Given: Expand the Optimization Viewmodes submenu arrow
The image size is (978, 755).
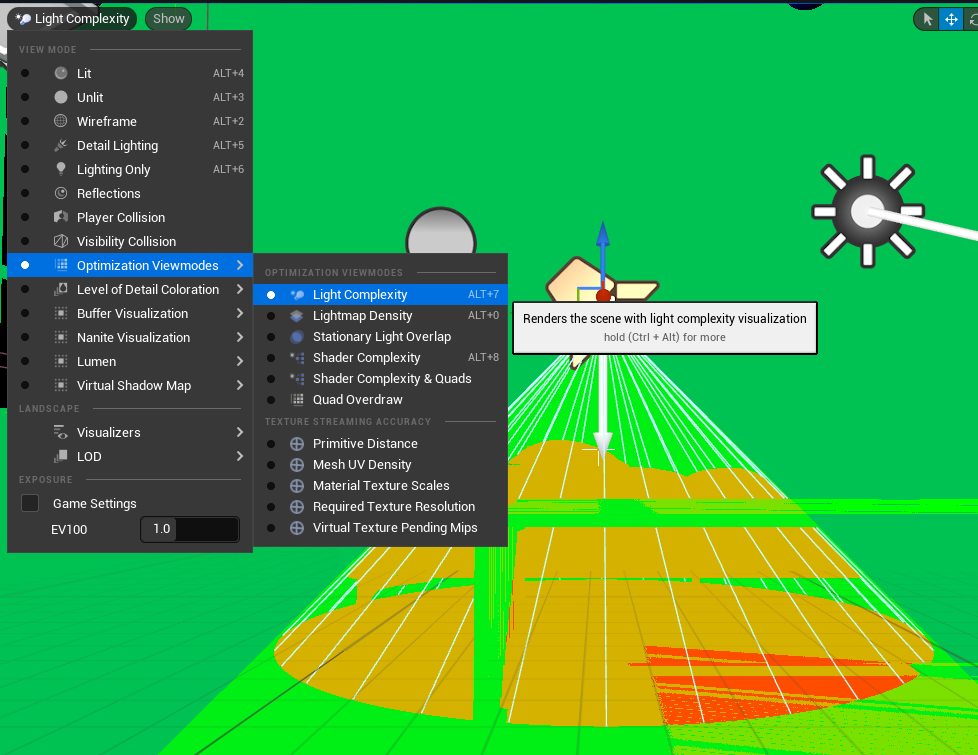Looking at the screenshot, I should [x=240, y=265].
